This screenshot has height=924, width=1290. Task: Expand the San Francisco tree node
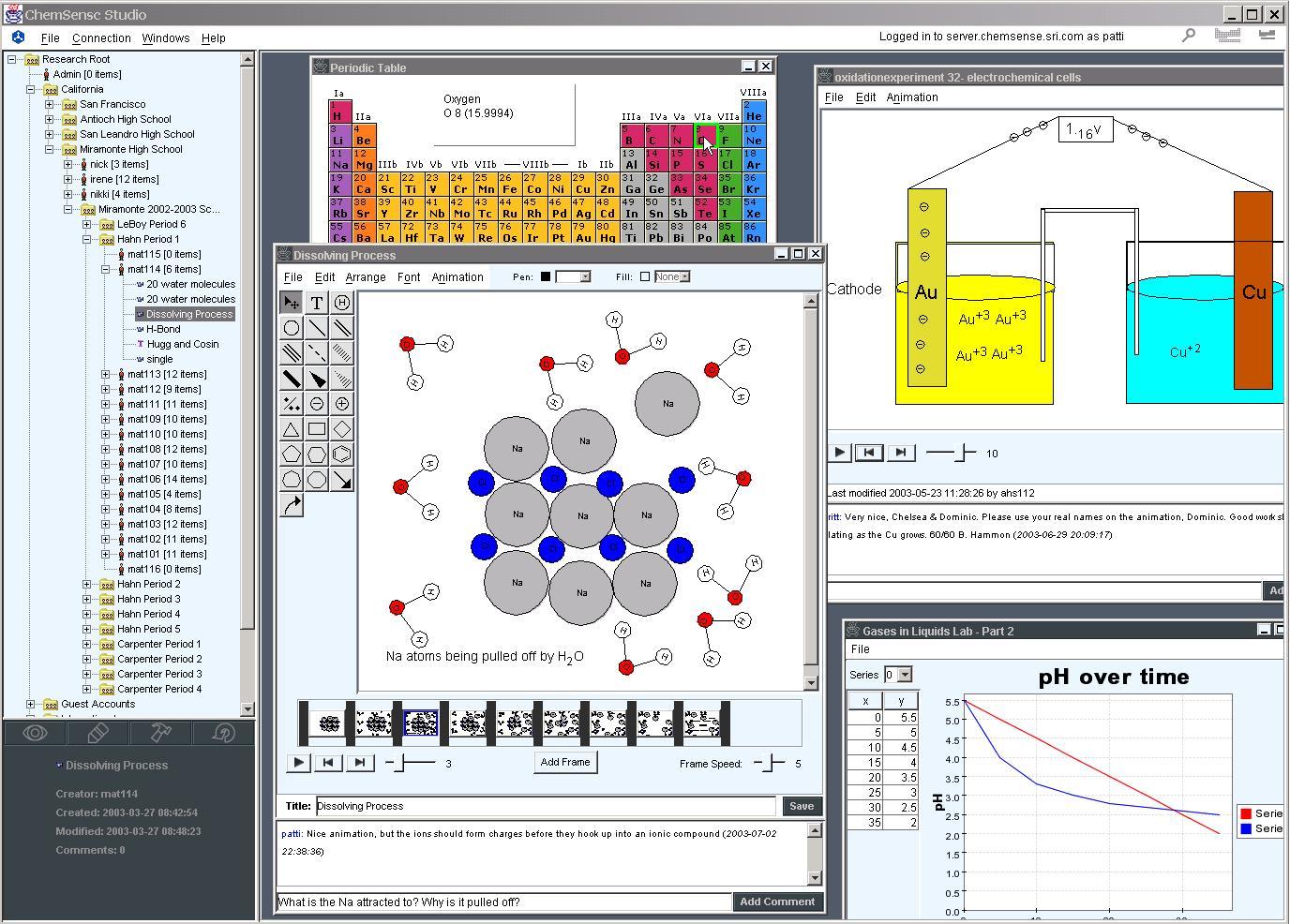[x=49, y=104]
